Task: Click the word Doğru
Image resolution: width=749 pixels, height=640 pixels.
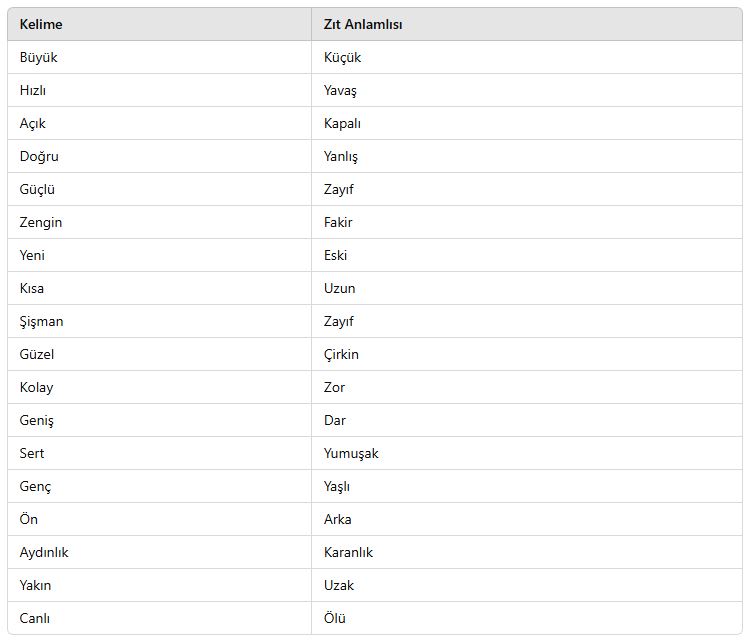Action: [39, 157]
